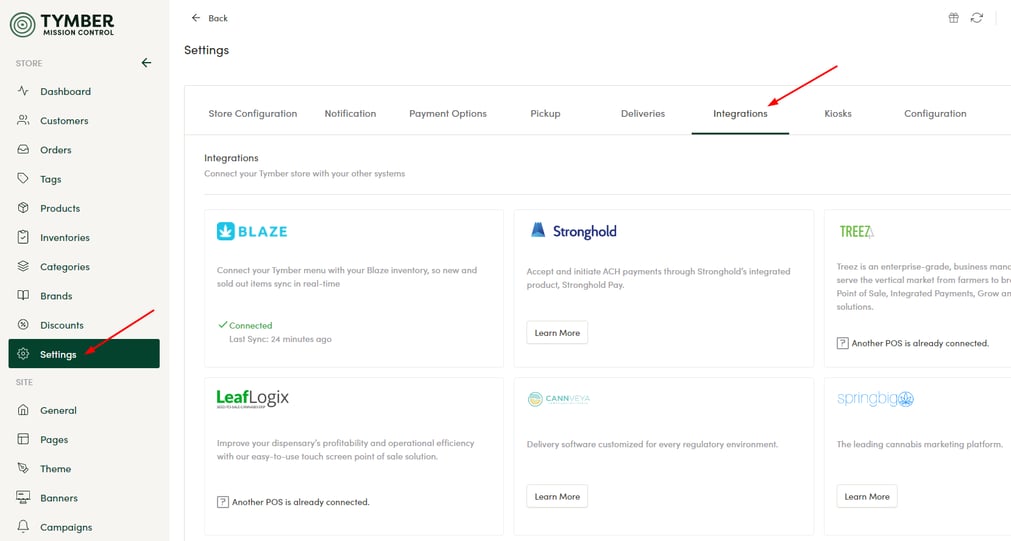Click the Tags label icon
1011x541 pixels.
click(23, 179)
